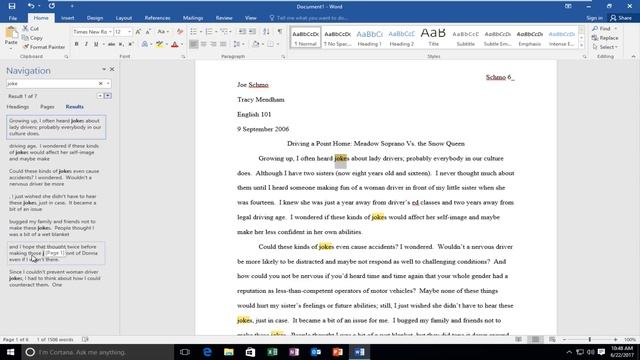
Task: Decrease paragraph indent
Action: [242, 31]
